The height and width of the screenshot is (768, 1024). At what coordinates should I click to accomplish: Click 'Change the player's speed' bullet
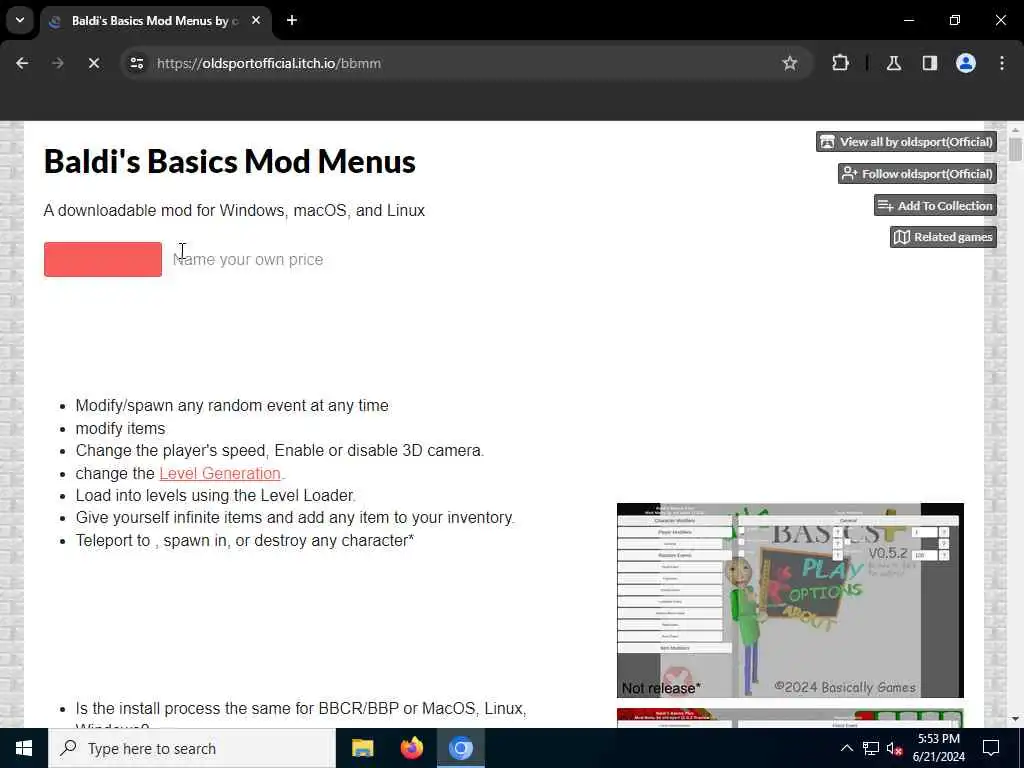tap(280, 451)
